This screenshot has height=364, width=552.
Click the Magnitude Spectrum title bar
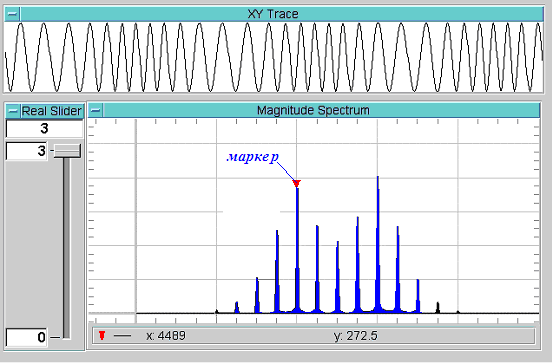(321, 111)
